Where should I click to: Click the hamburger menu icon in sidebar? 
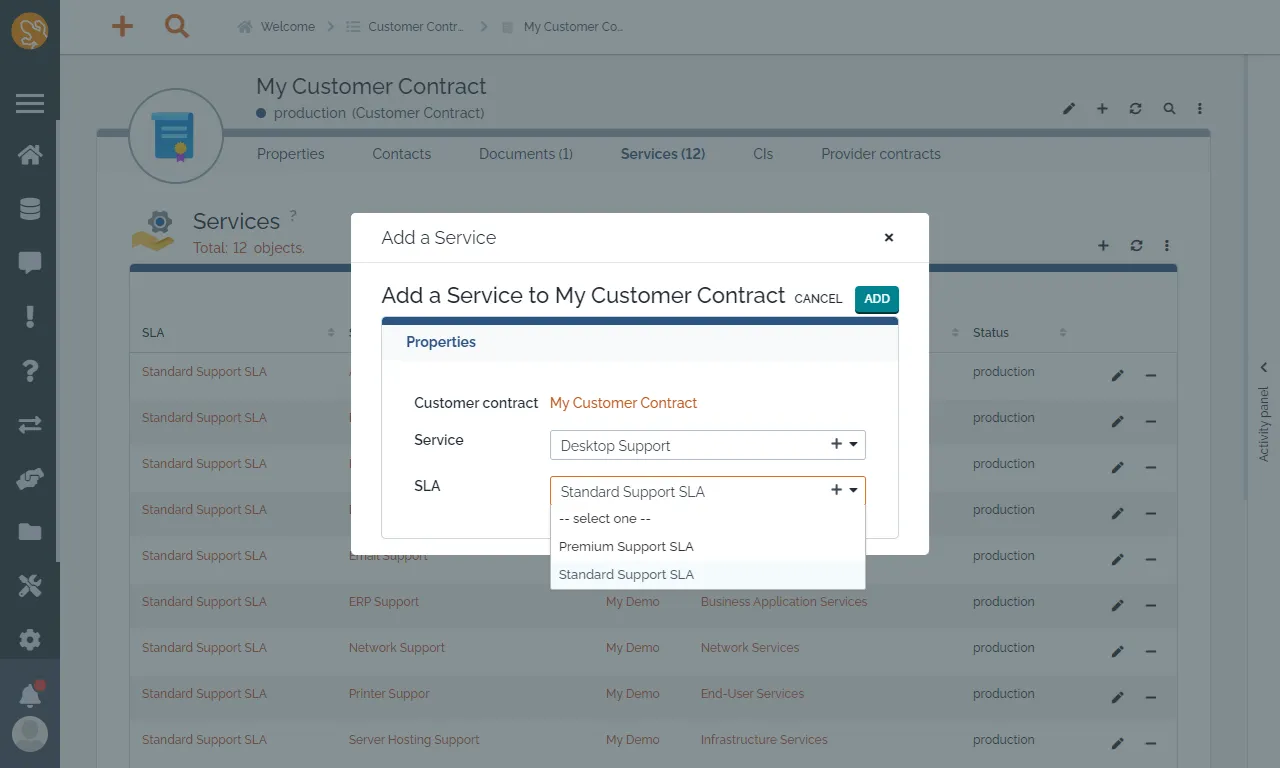pyautogui.click(x=30, y=103)
